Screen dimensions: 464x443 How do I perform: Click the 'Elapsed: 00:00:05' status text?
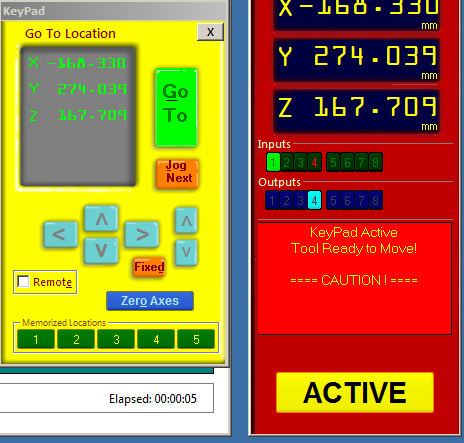153,399
